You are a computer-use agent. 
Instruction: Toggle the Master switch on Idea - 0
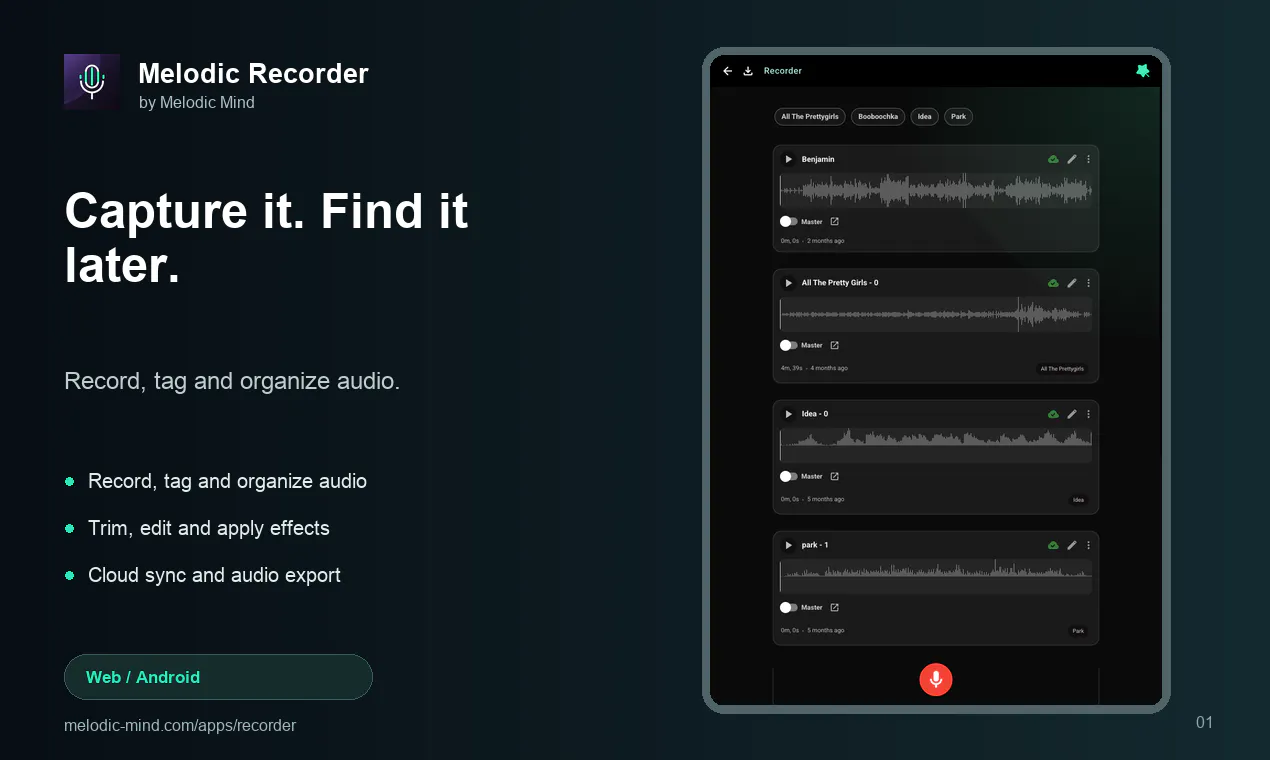coord(789,476)
